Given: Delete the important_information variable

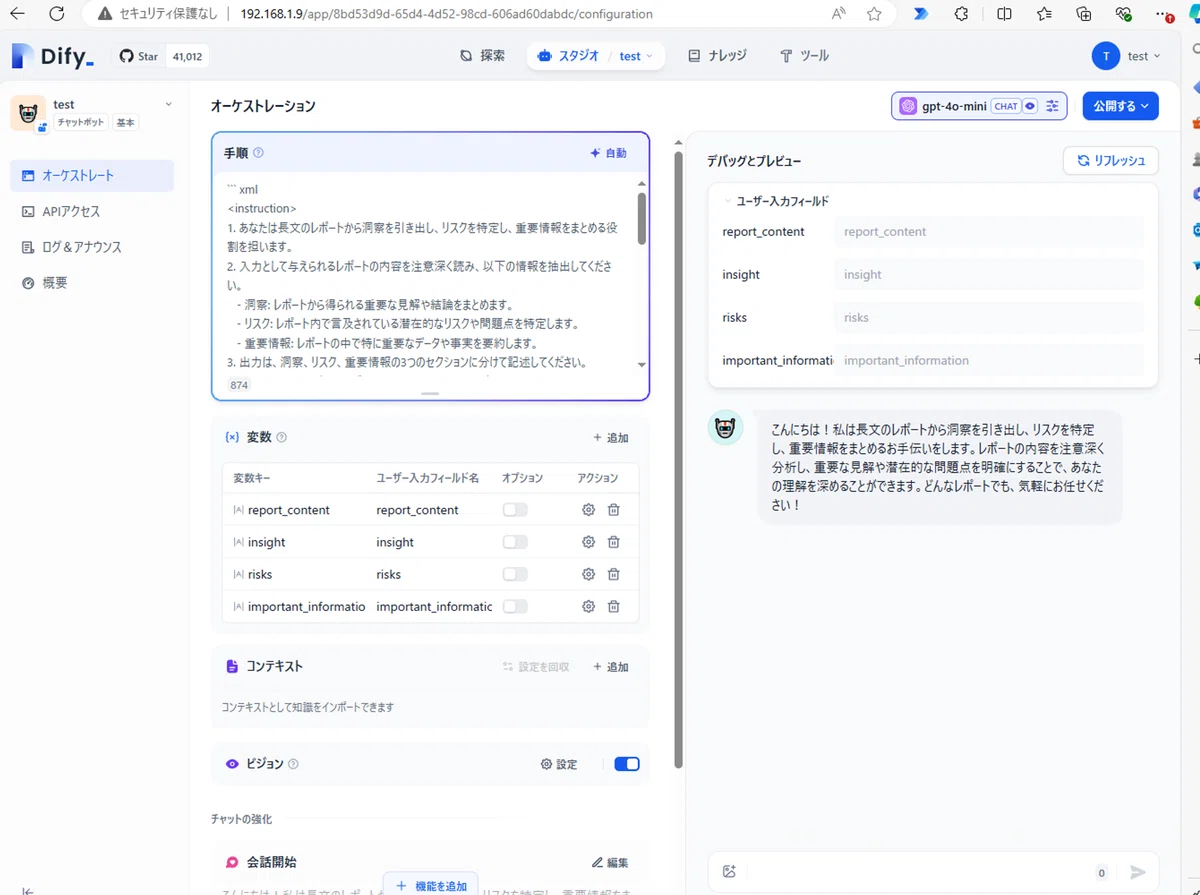Looking at the screenshot, I should (614, 606).
